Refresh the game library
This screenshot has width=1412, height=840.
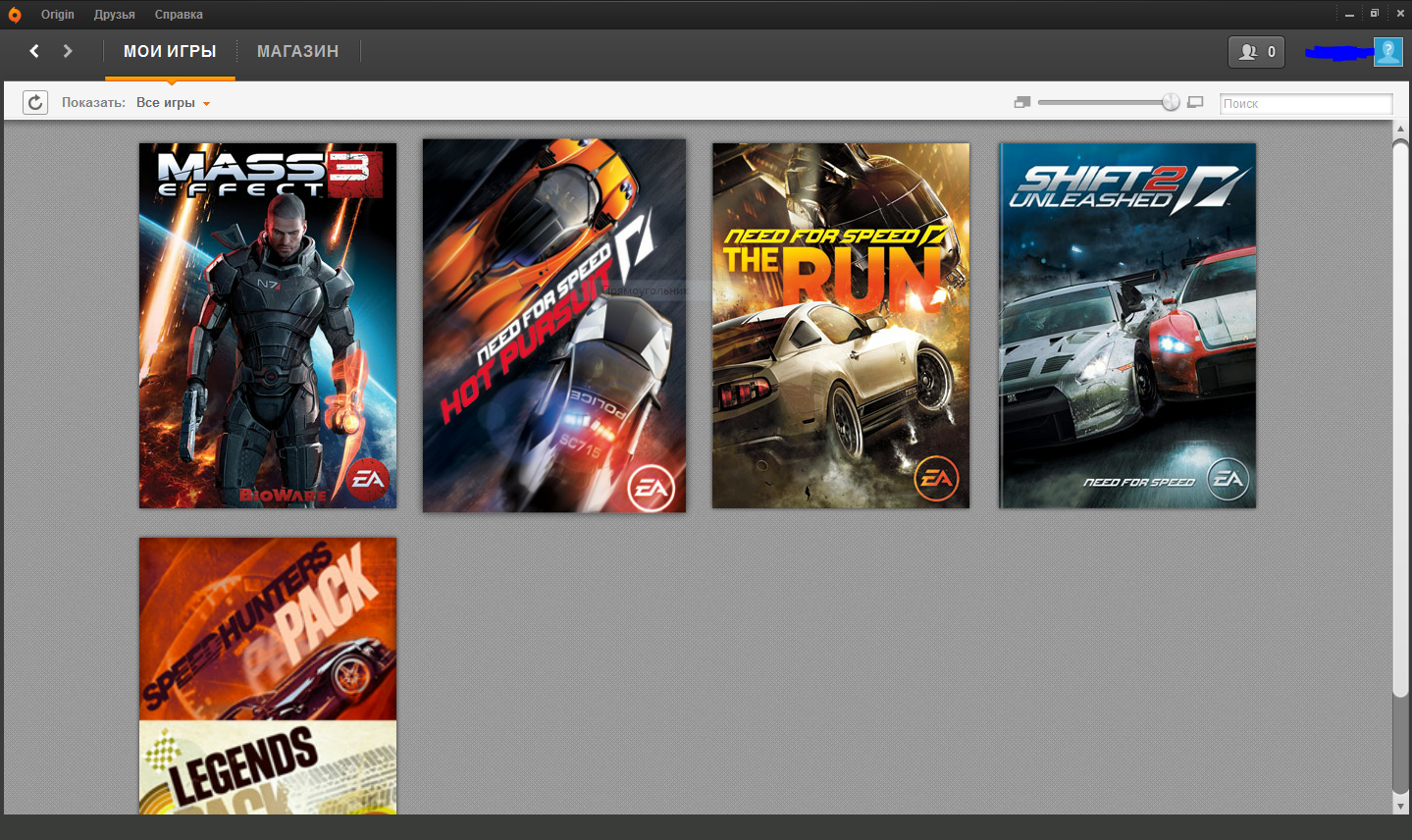[x=35, y=102]
